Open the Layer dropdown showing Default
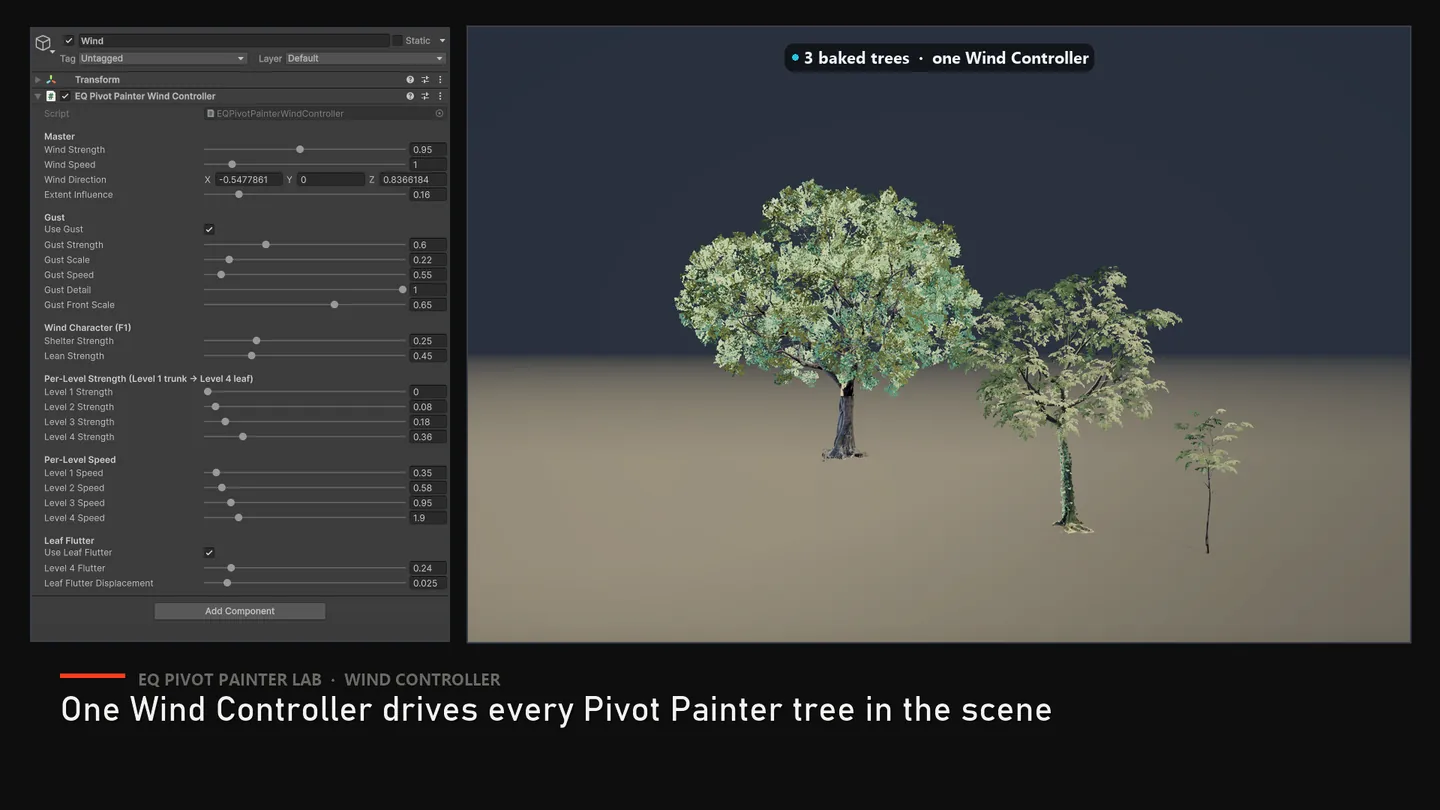 coord(365,59)
